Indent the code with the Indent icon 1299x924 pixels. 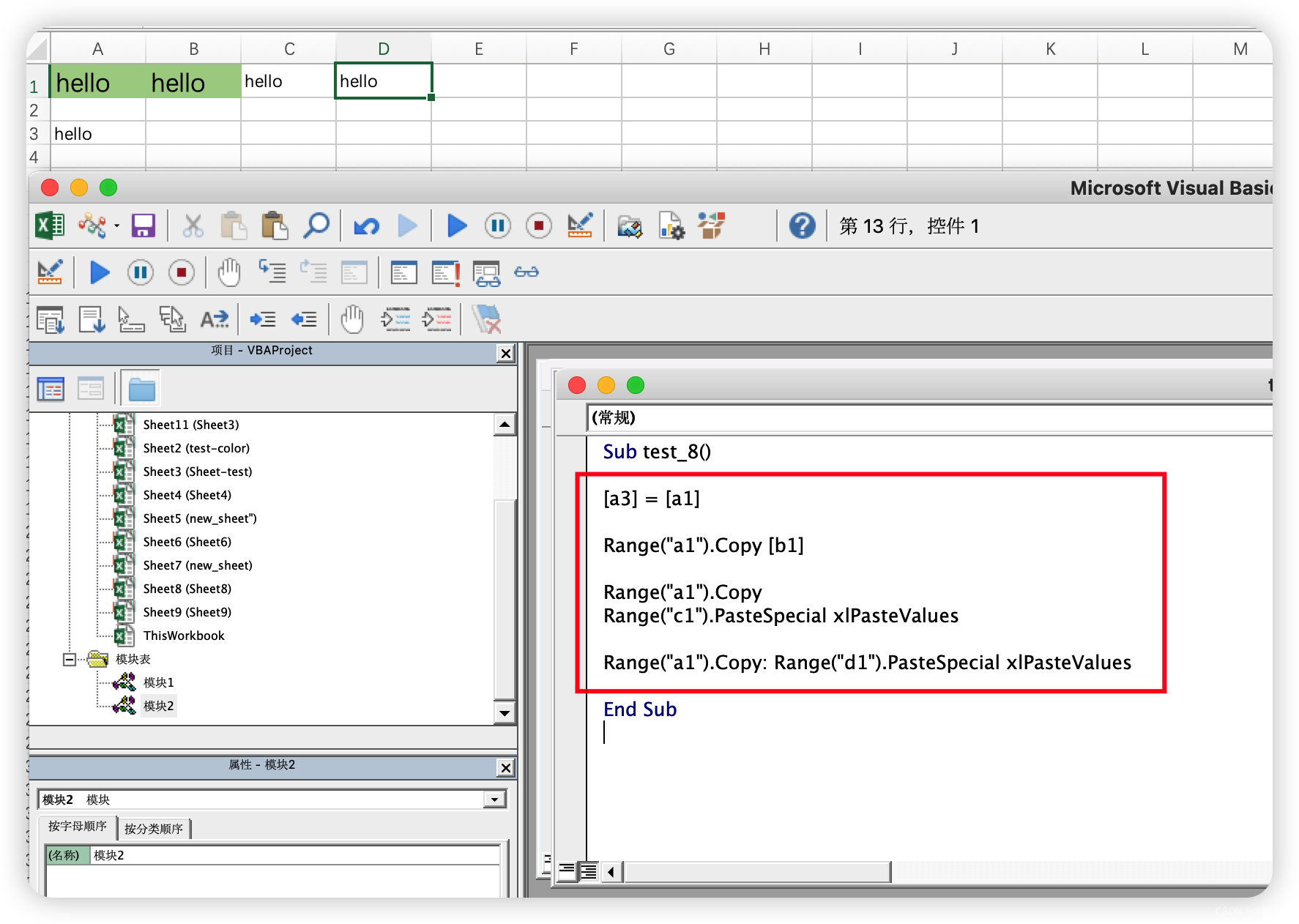263,319
